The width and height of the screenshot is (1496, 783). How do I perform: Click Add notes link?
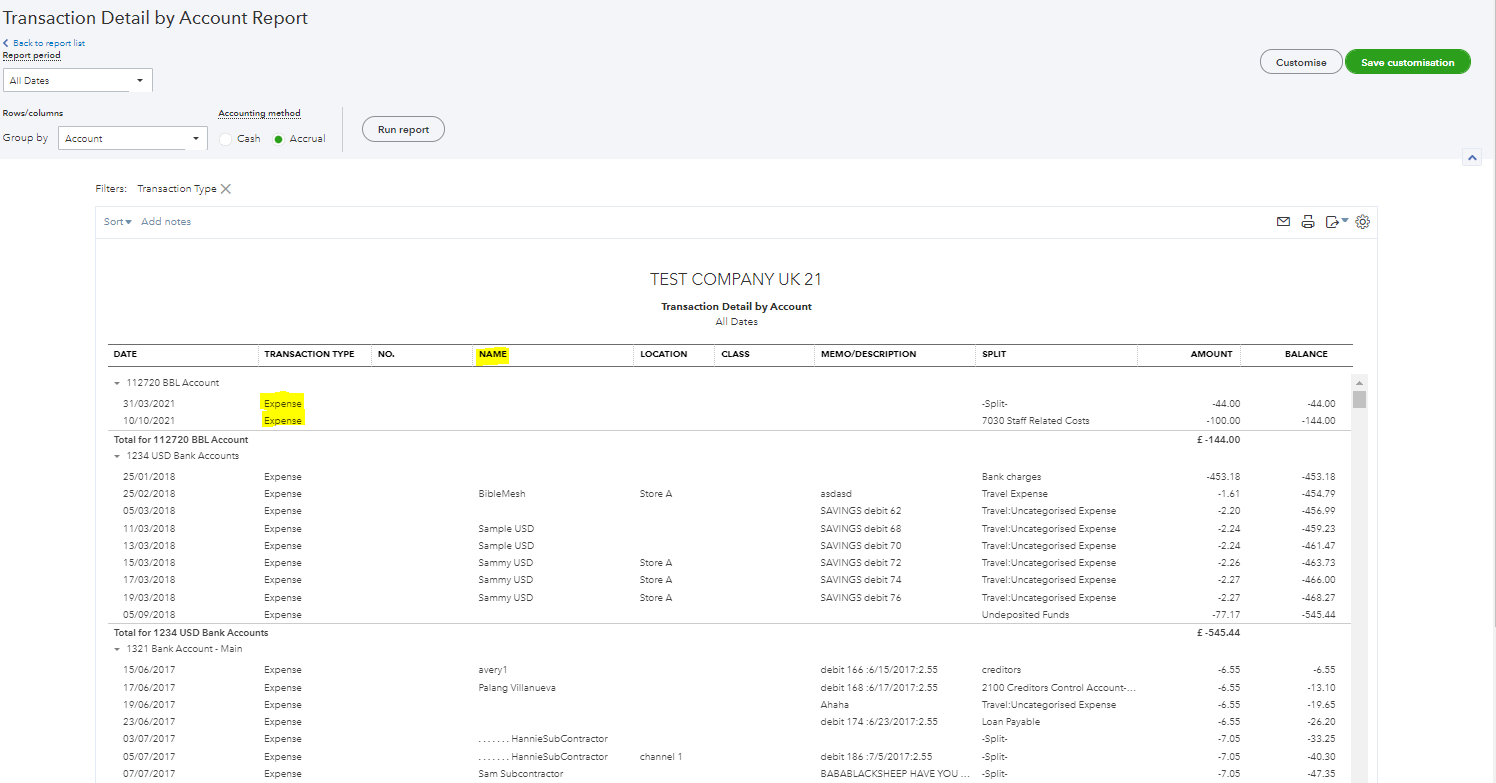(166, 222)
